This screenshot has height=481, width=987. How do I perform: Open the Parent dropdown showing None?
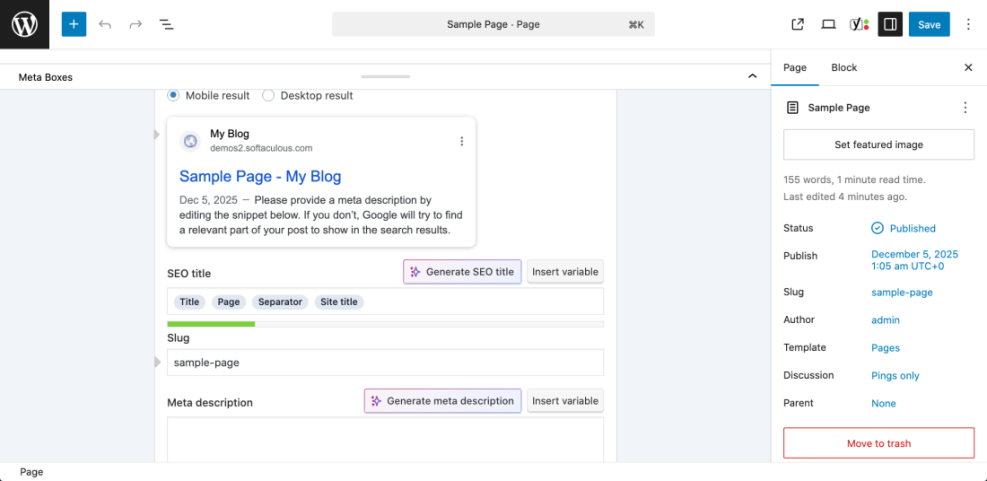(x=883, y=403)
